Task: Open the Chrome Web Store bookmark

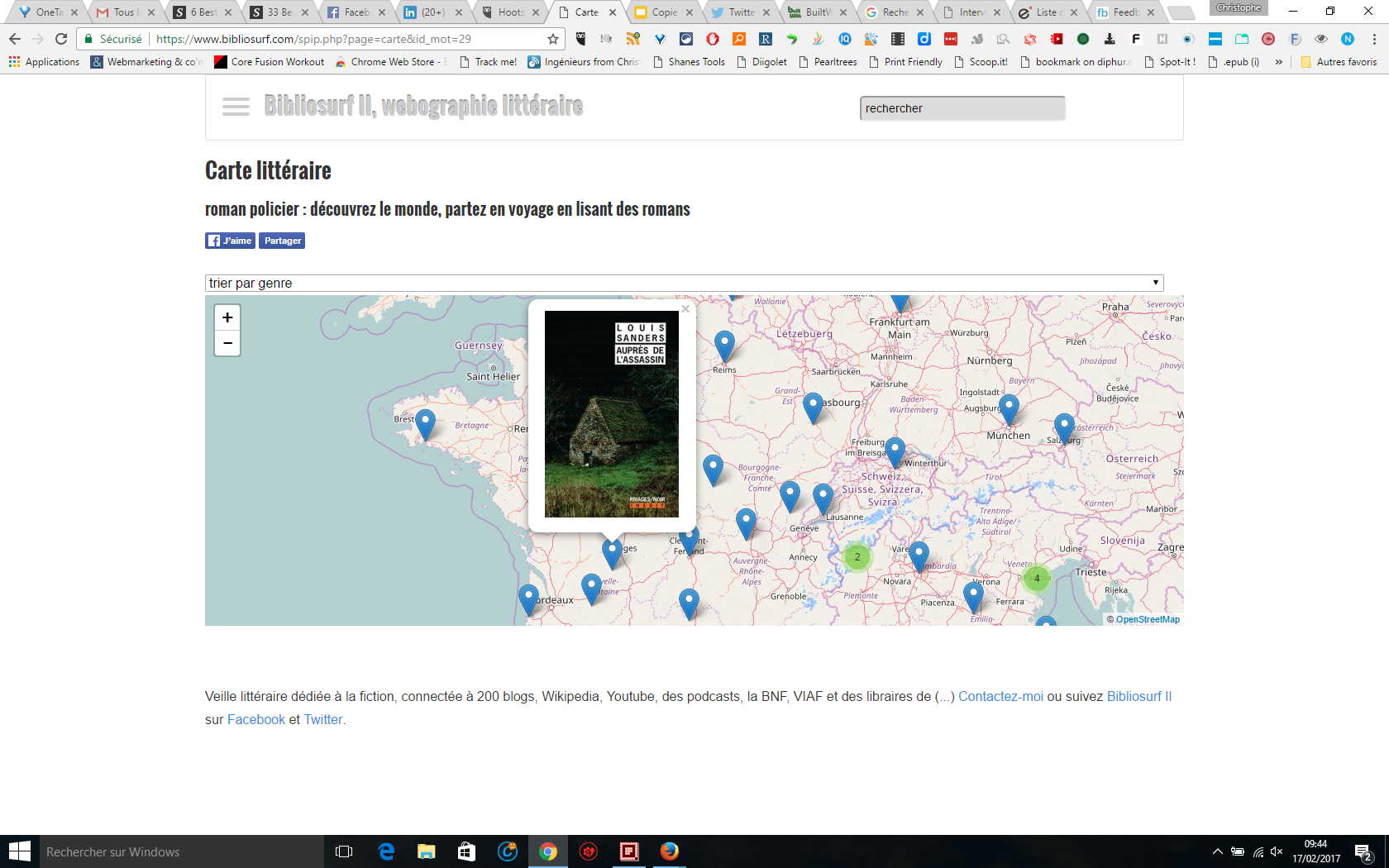Action: pos(391,62)
